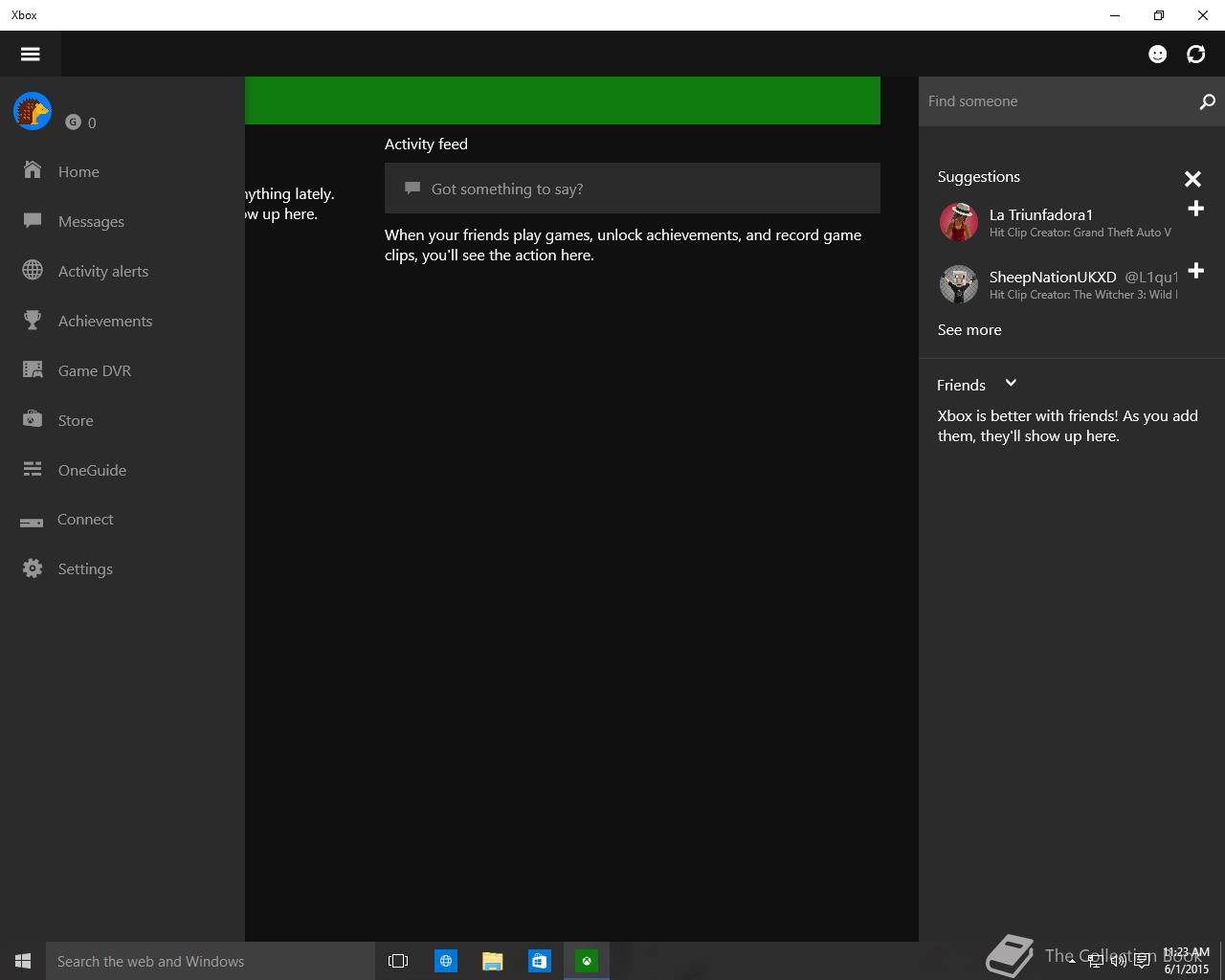Screen dimensions: 1225x980
Task: Refresh the page with the circular arrow icon
Action: 1196,54
